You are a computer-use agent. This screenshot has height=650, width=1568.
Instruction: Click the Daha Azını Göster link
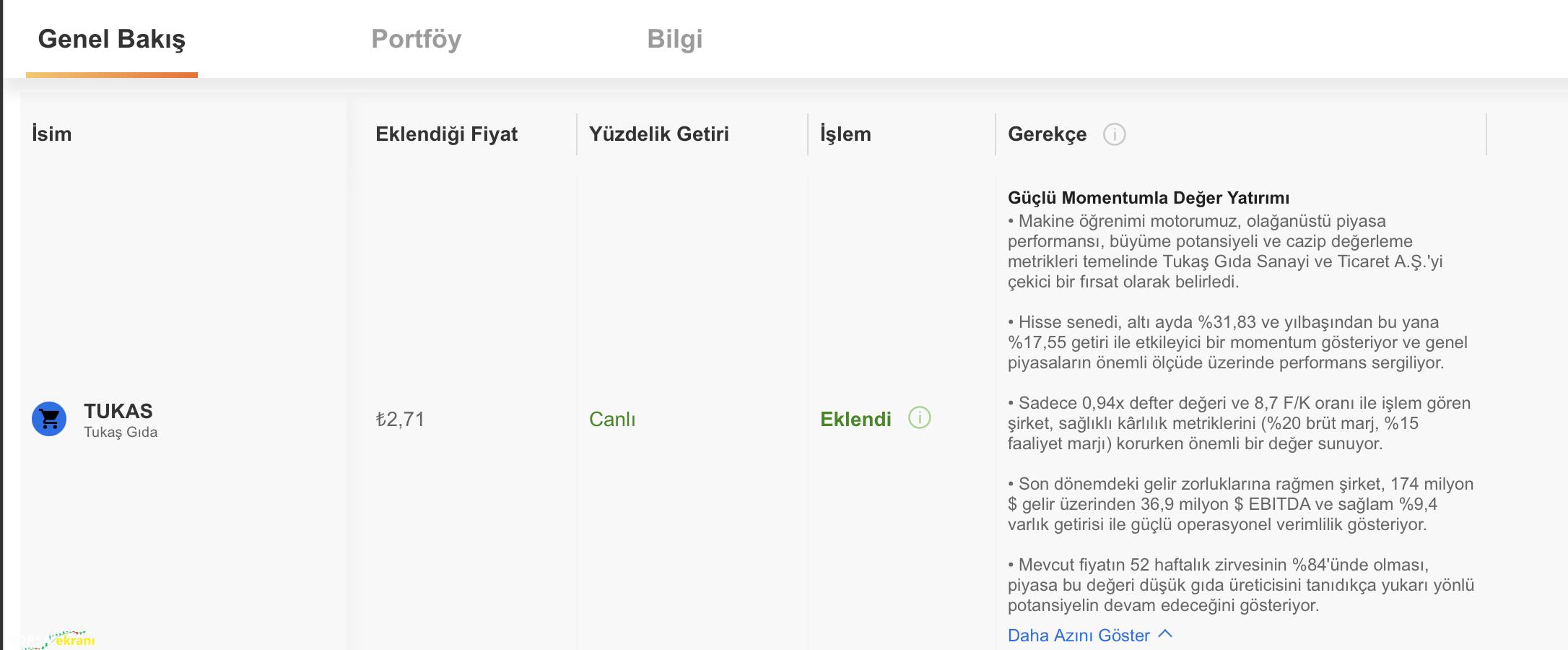point(1079,636)
